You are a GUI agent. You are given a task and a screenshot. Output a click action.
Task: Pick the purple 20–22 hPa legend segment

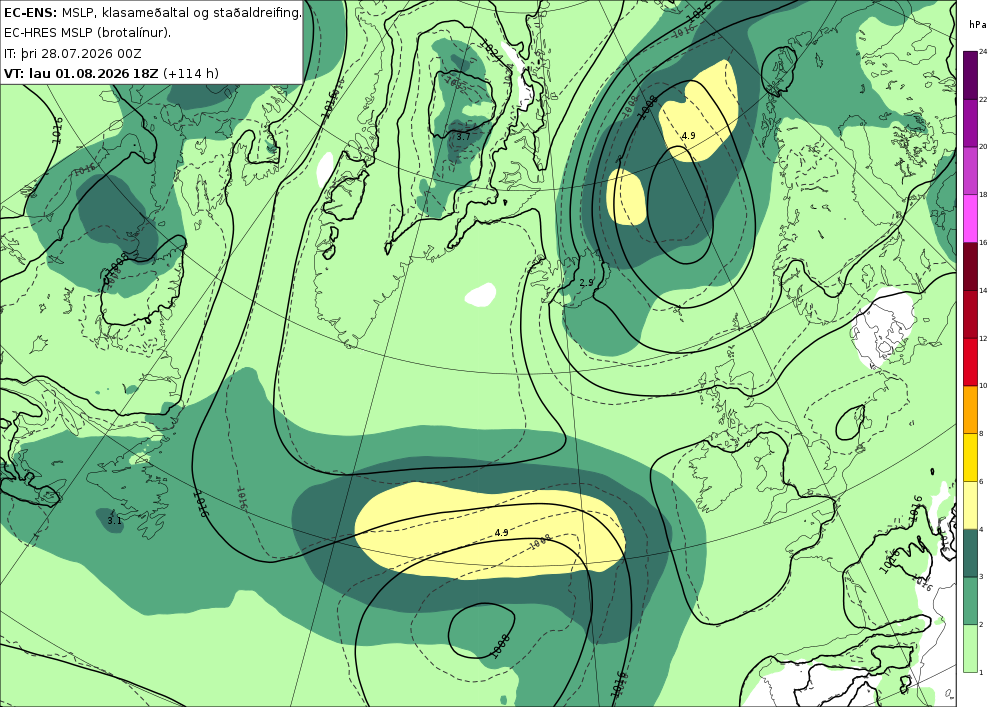(971, 123)
